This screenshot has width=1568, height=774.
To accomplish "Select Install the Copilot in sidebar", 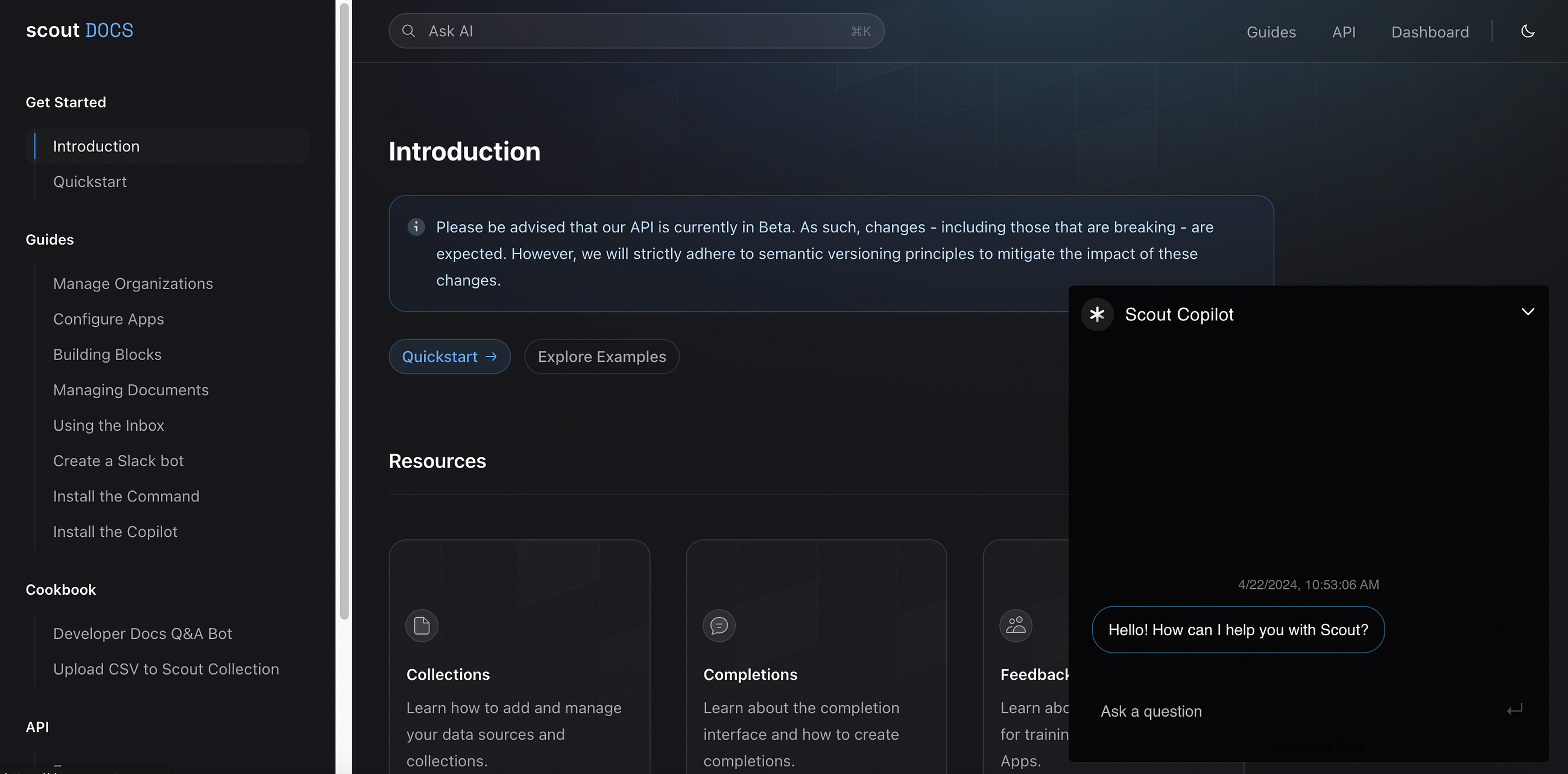I will (x=115, y=531).
